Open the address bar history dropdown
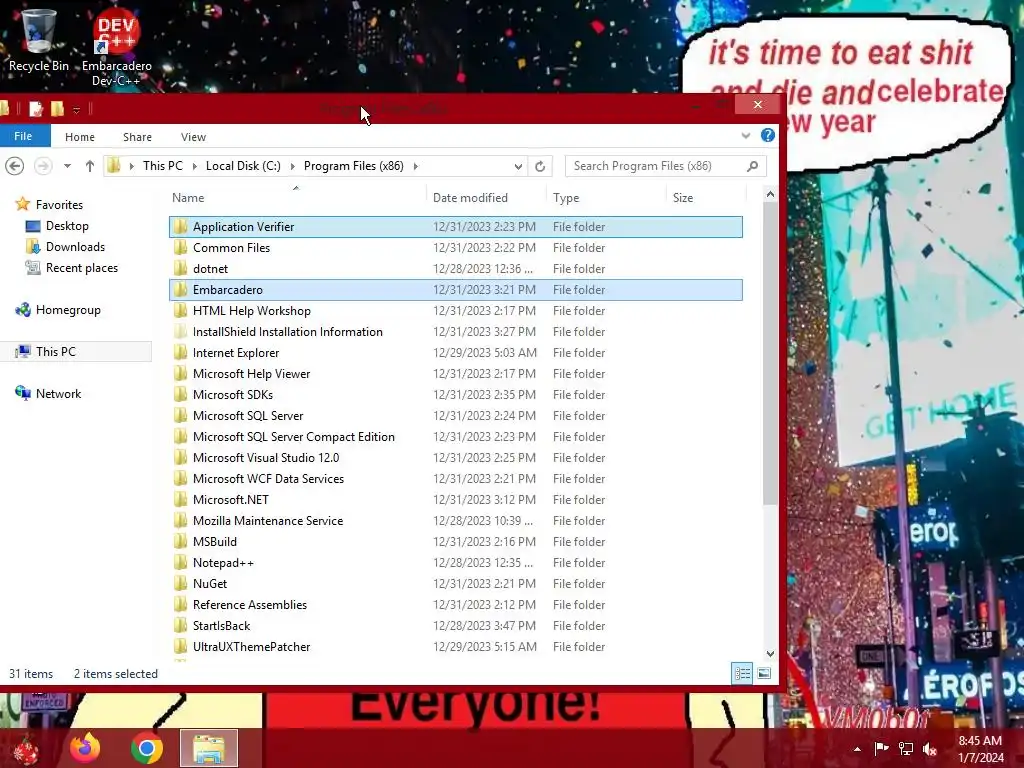The width and height of the screenshot is (1024, 768). point(518,166)
